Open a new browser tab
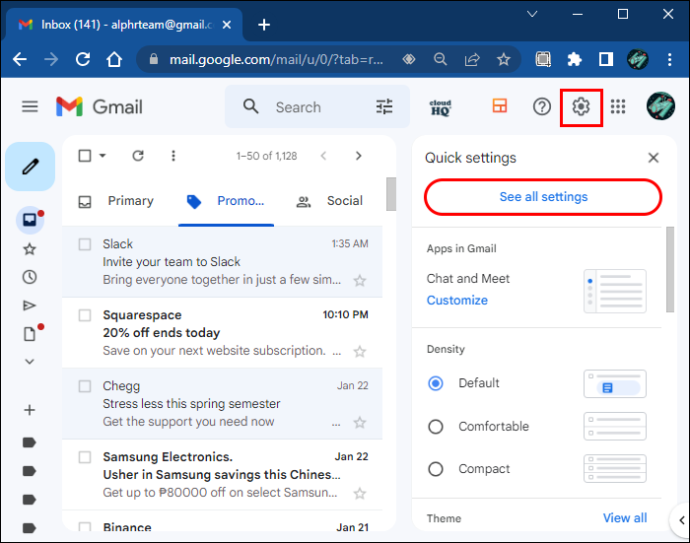 coord(264,25)
